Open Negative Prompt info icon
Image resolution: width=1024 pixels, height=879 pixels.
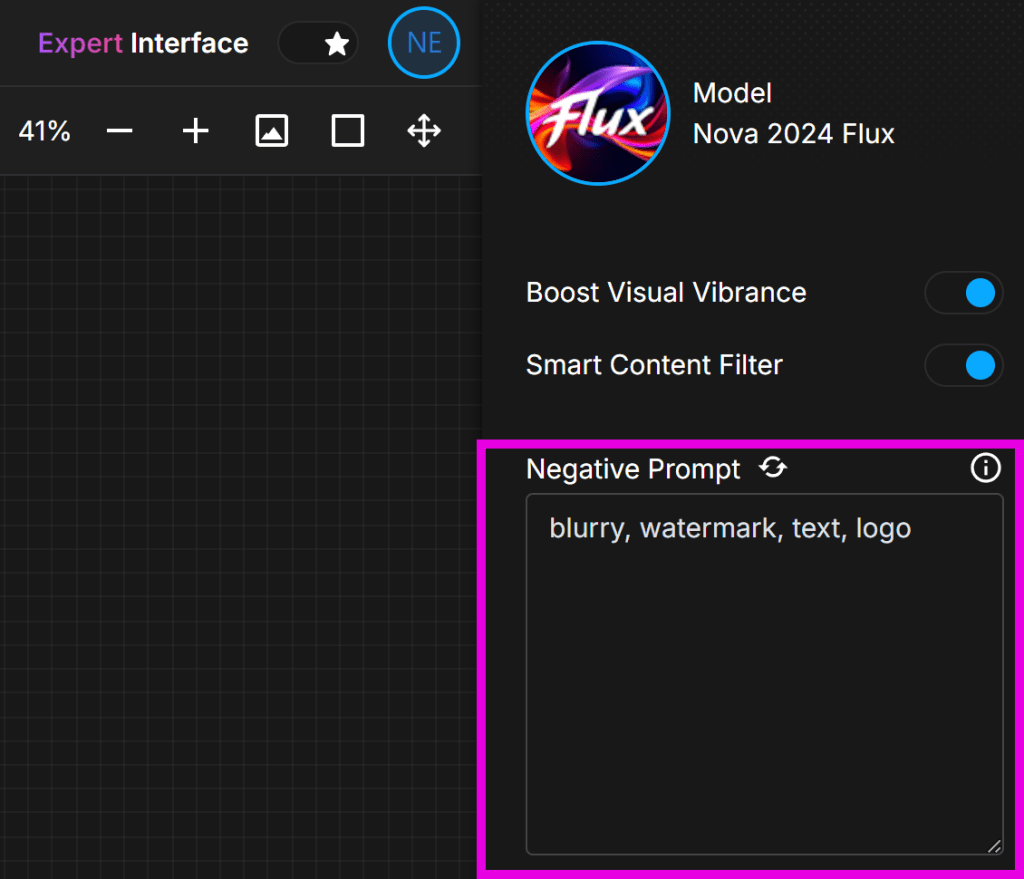[985, 468]
